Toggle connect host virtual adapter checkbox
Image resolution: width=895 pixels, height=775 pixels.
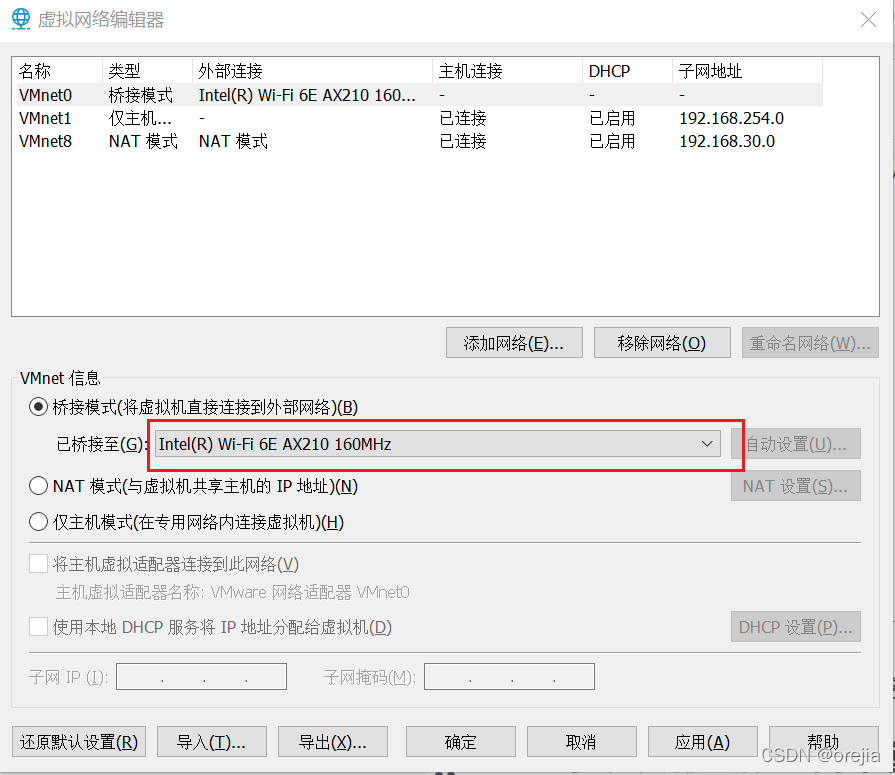point(38,564)
